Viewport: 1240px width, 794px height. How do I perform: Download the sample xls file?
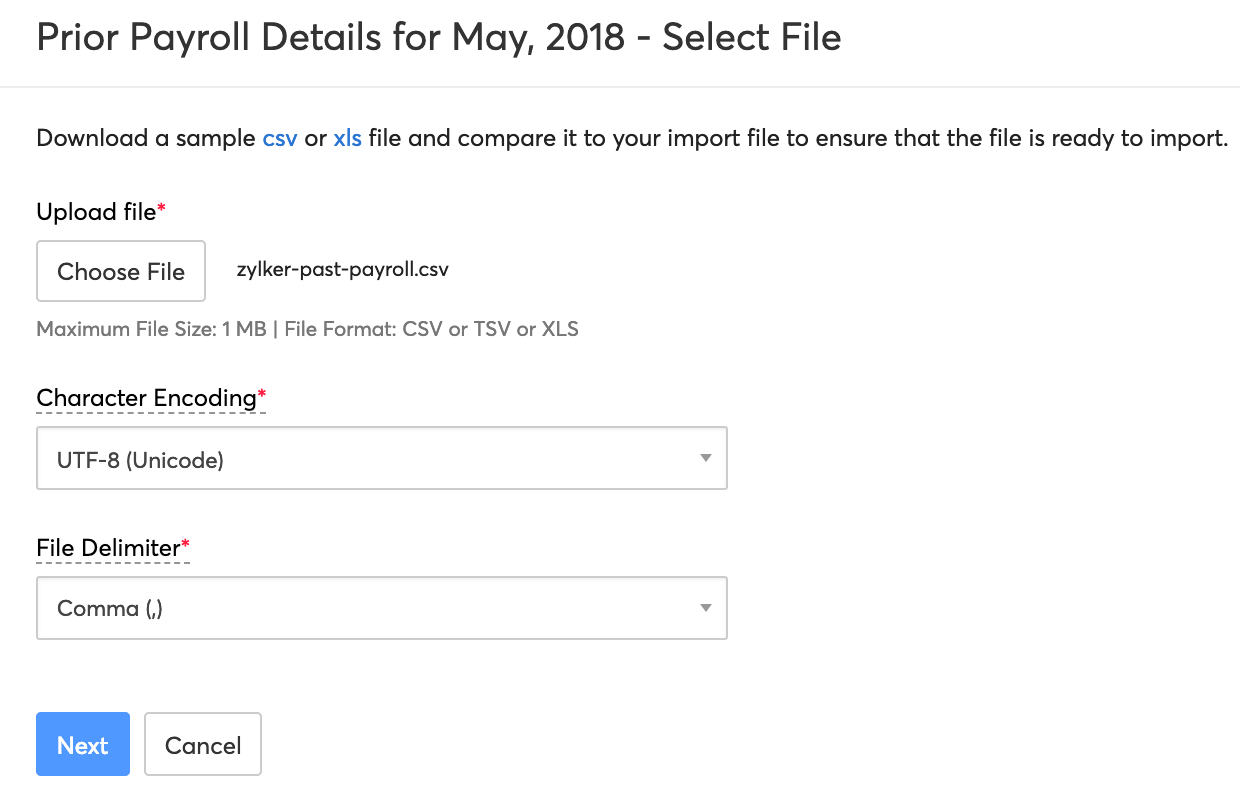tap(346, 138)
